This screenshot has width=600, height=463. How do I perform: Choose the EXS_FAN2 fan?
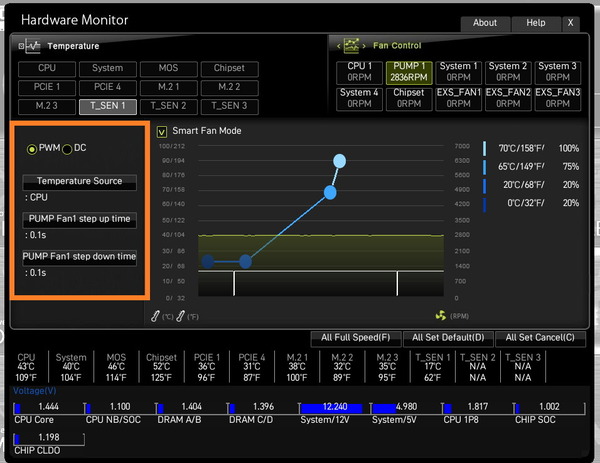tap(508, 99)
